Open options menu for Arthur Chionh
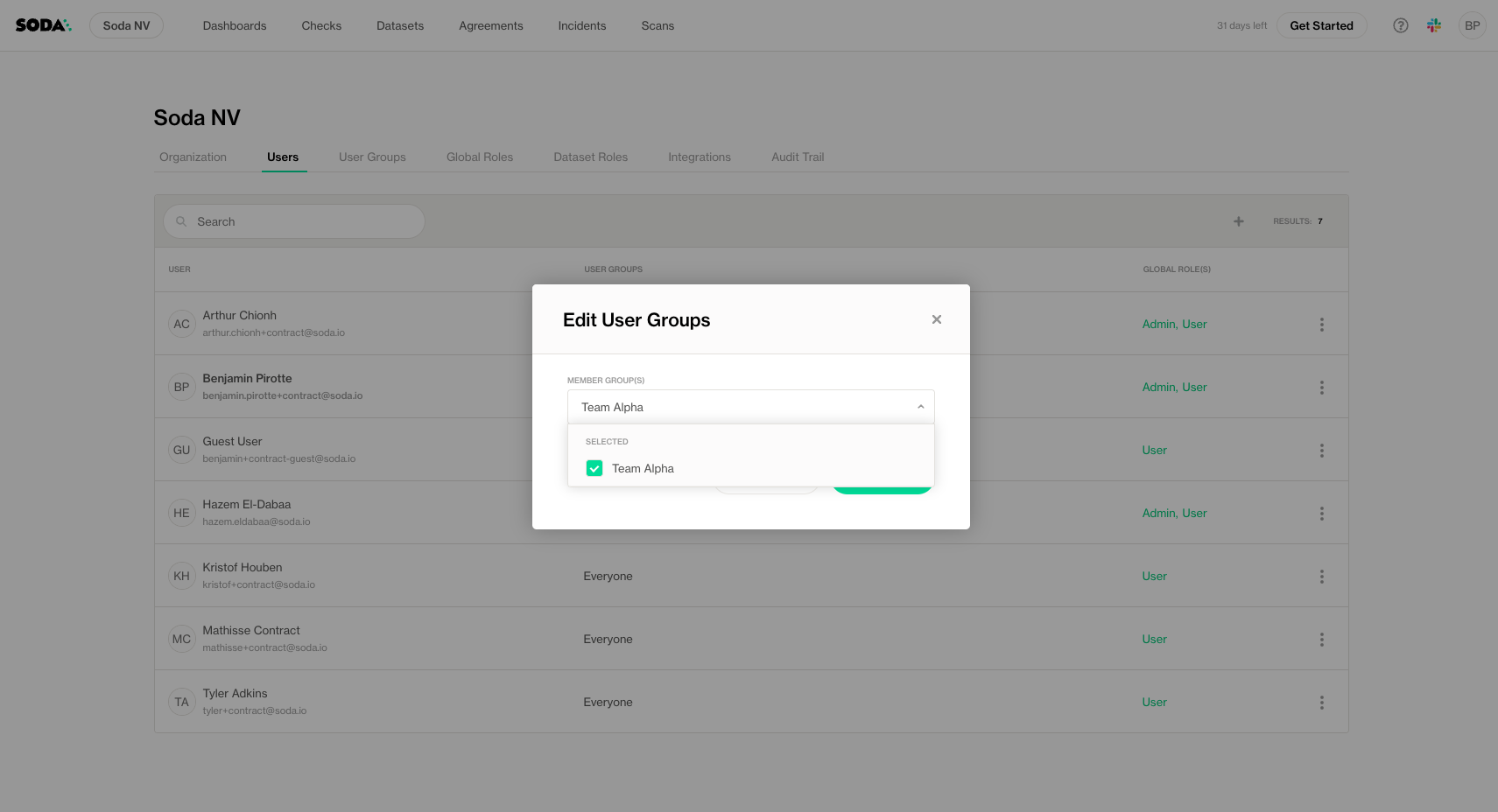This screenshot has width=1498, height=812. (1321, 325)
